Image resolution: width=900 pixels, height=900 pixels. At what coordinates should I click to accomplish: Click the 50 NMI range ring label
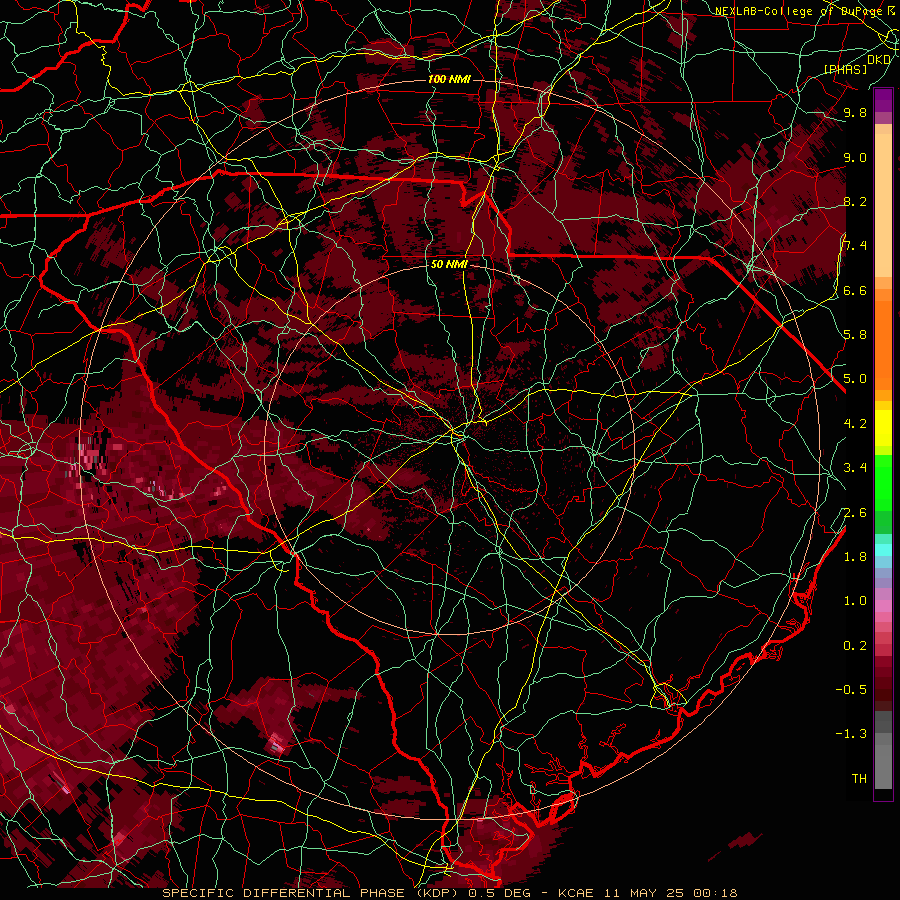click(x=449, y=265)
